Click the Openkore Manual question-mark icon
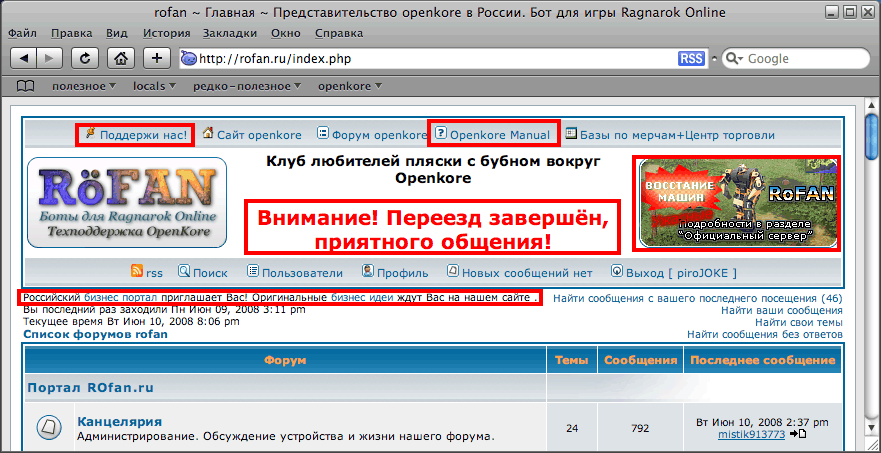This screenshot has width=881, height=453. click(x=441, y=133)
